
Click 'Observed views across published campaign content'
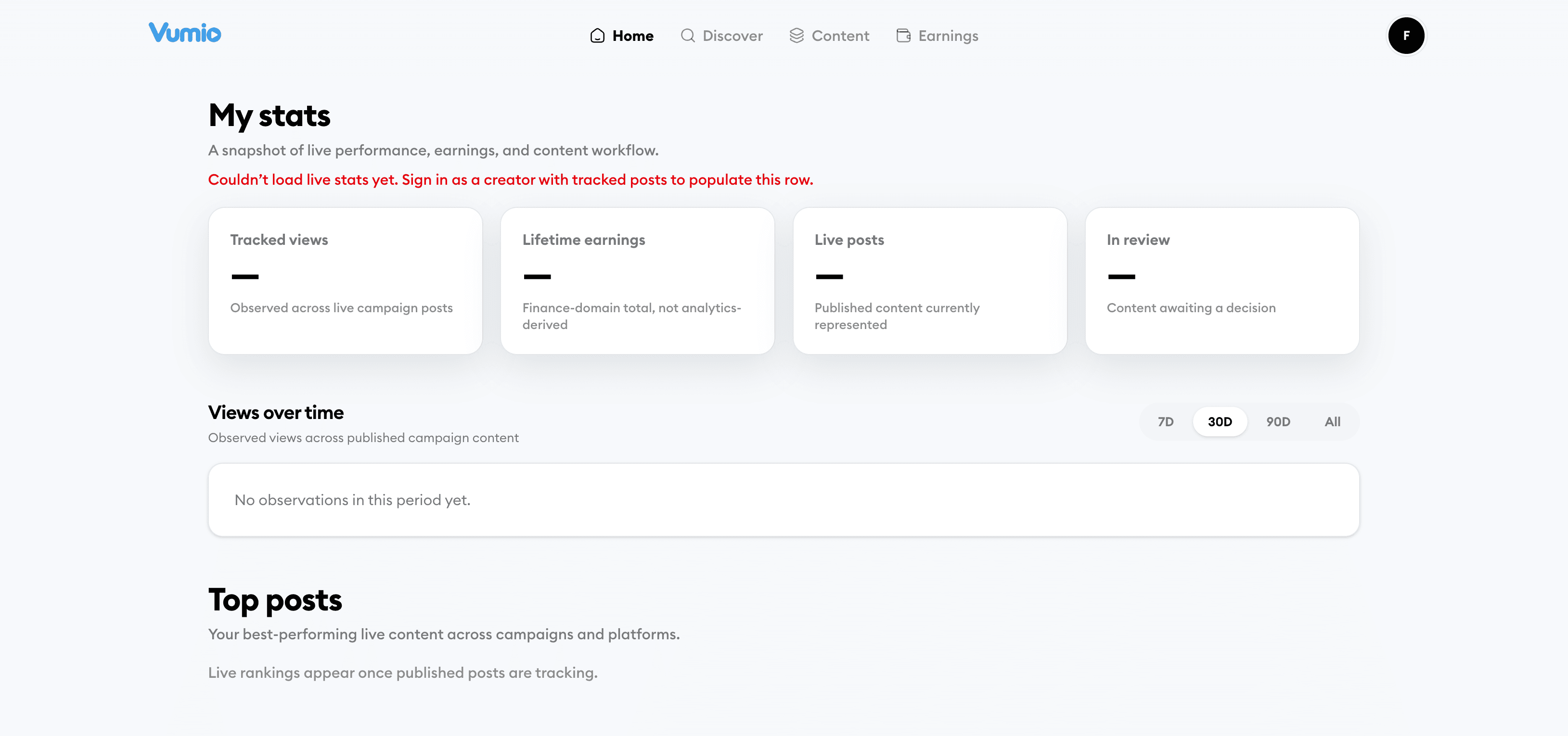[363, 438]
